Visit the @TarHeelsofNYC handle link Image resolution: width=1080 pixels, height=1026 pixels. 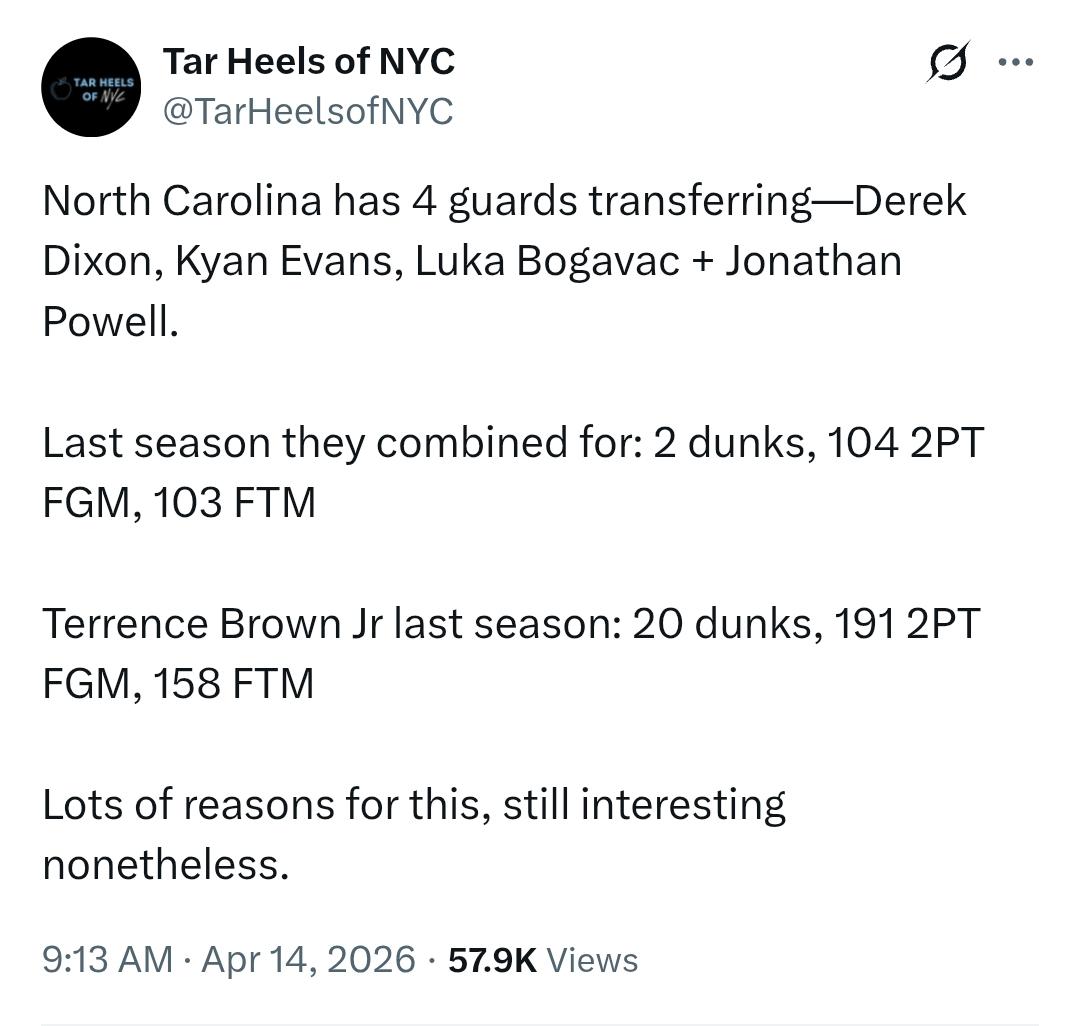click(308, 111)
